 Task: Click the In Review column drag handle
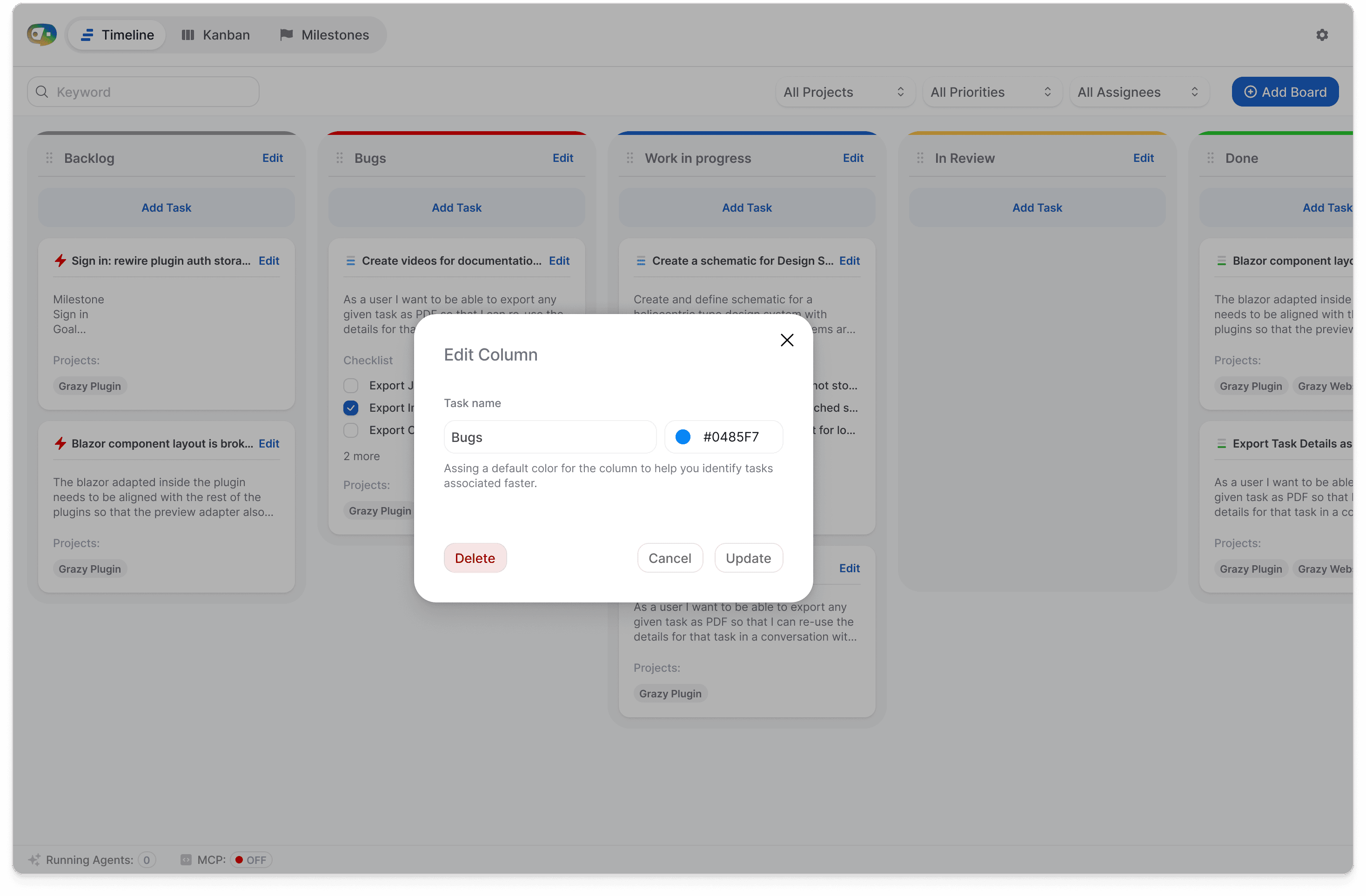click(x=921, y=158)
